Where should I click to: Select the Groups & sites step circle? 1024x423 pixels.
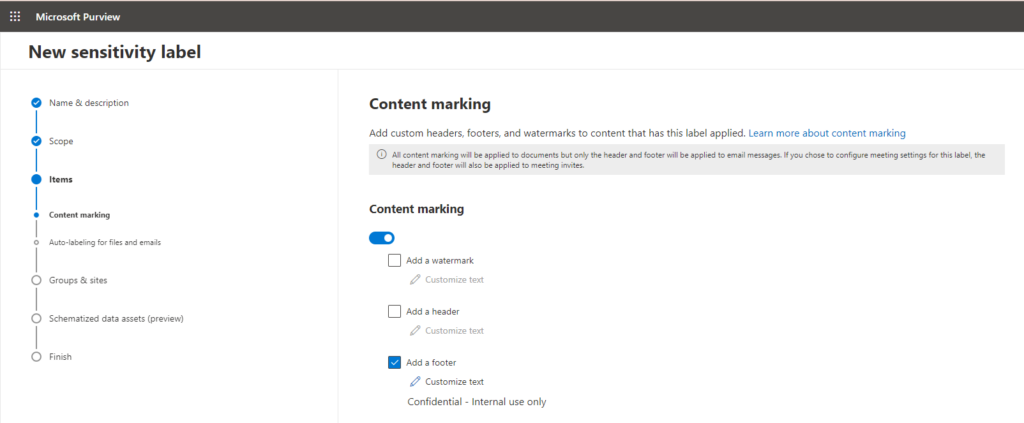click(x=37, y=280)
